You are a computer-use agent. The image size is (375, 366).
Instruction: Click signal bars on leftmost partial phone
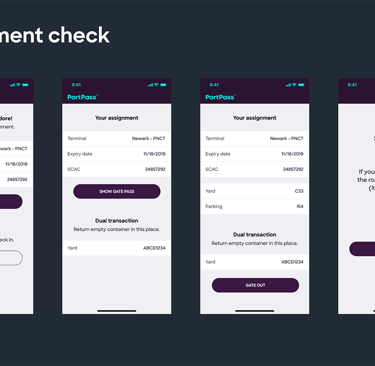tap(12, 85)
